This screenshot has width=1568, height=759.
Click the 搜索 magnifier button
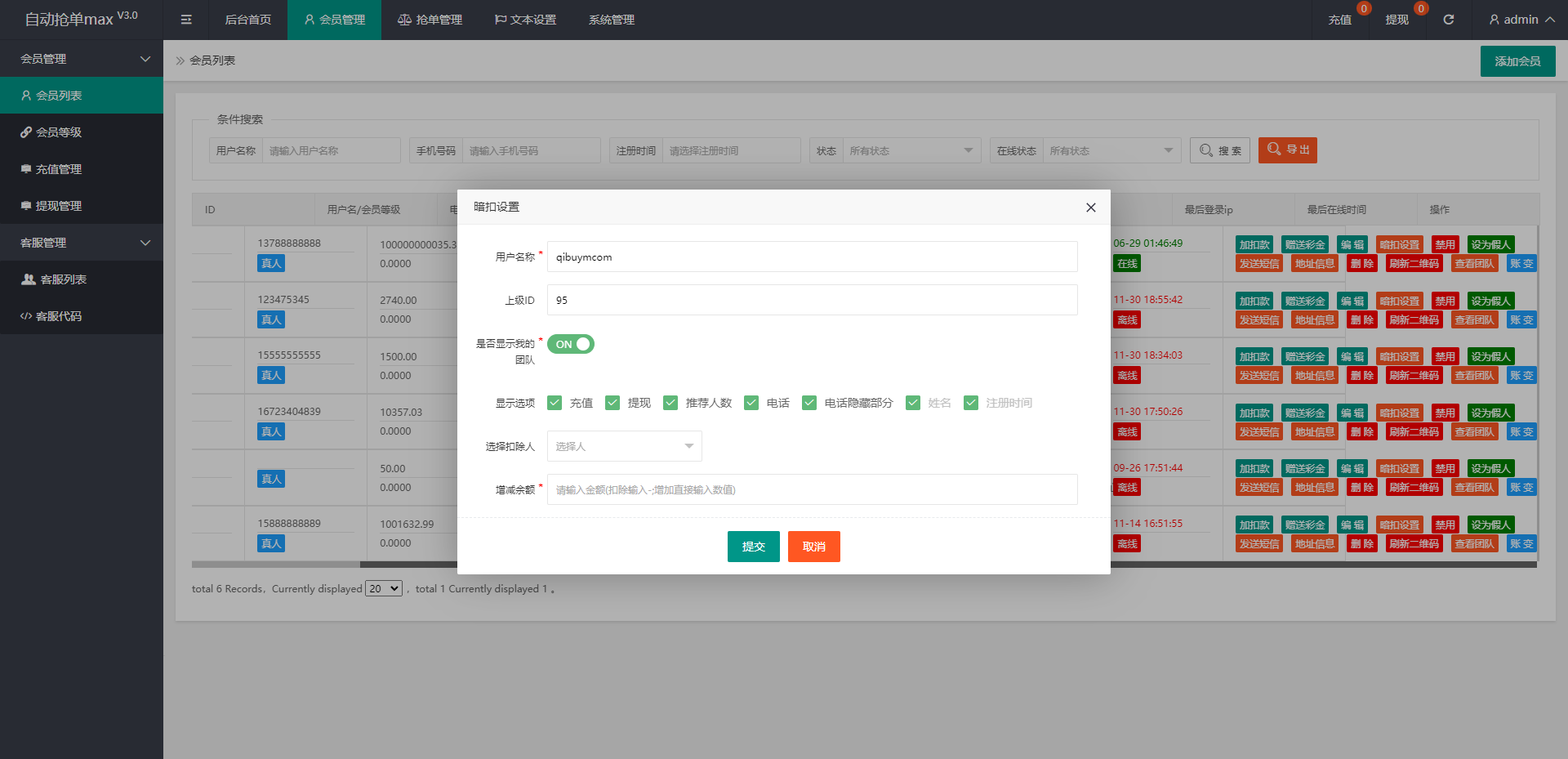(x=1219, y=150)
